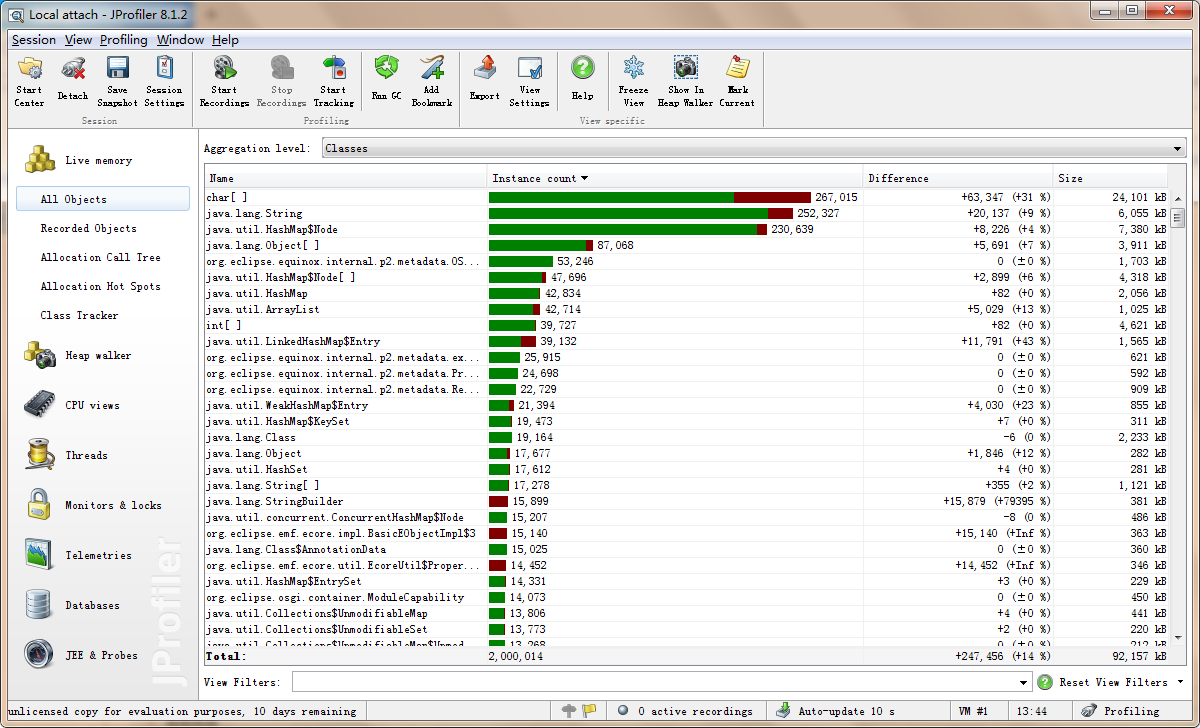The image size is (1200, 728).
Task: Click the Reset View Filters green icon
Action: pos(1045,682)
